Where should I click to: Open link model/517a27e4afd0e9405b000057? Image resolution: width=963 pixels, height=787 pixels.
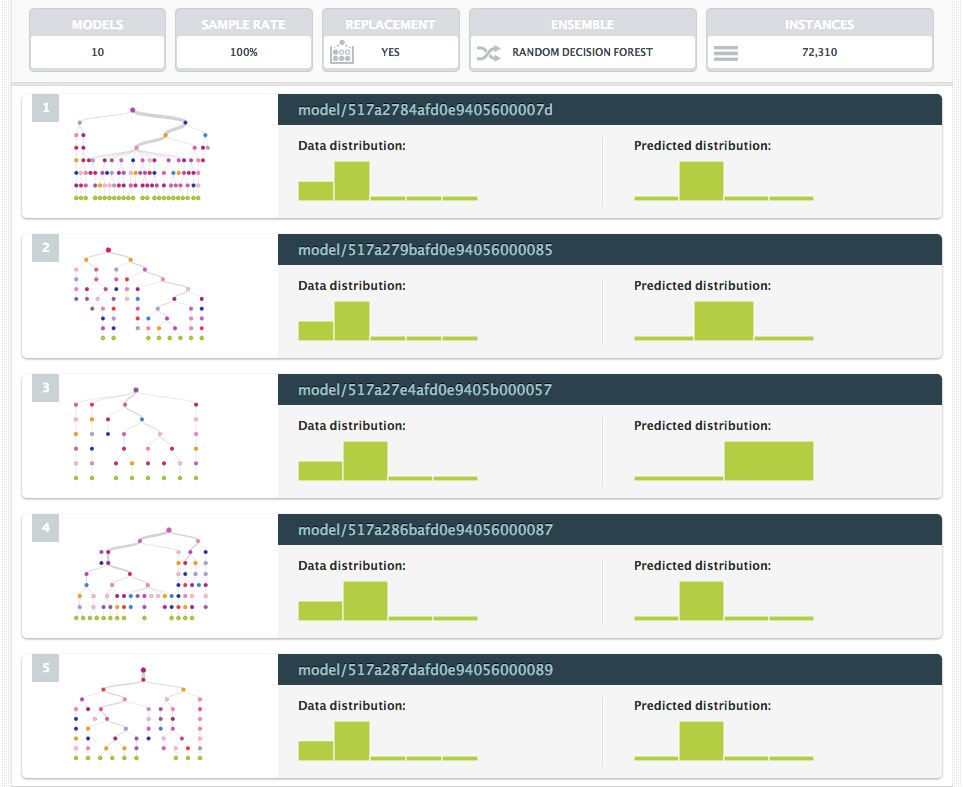[x=425, y=390]
